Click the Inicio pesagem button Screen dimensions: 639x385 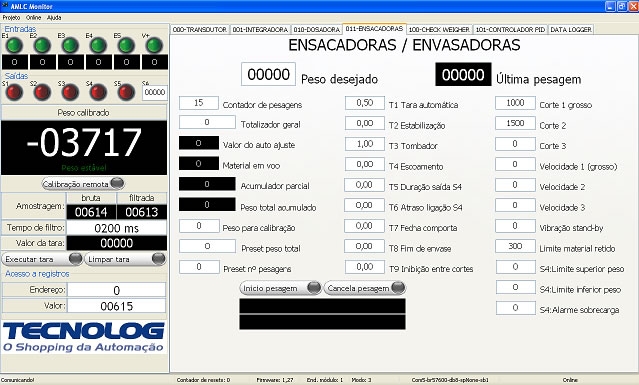[280, 288]
